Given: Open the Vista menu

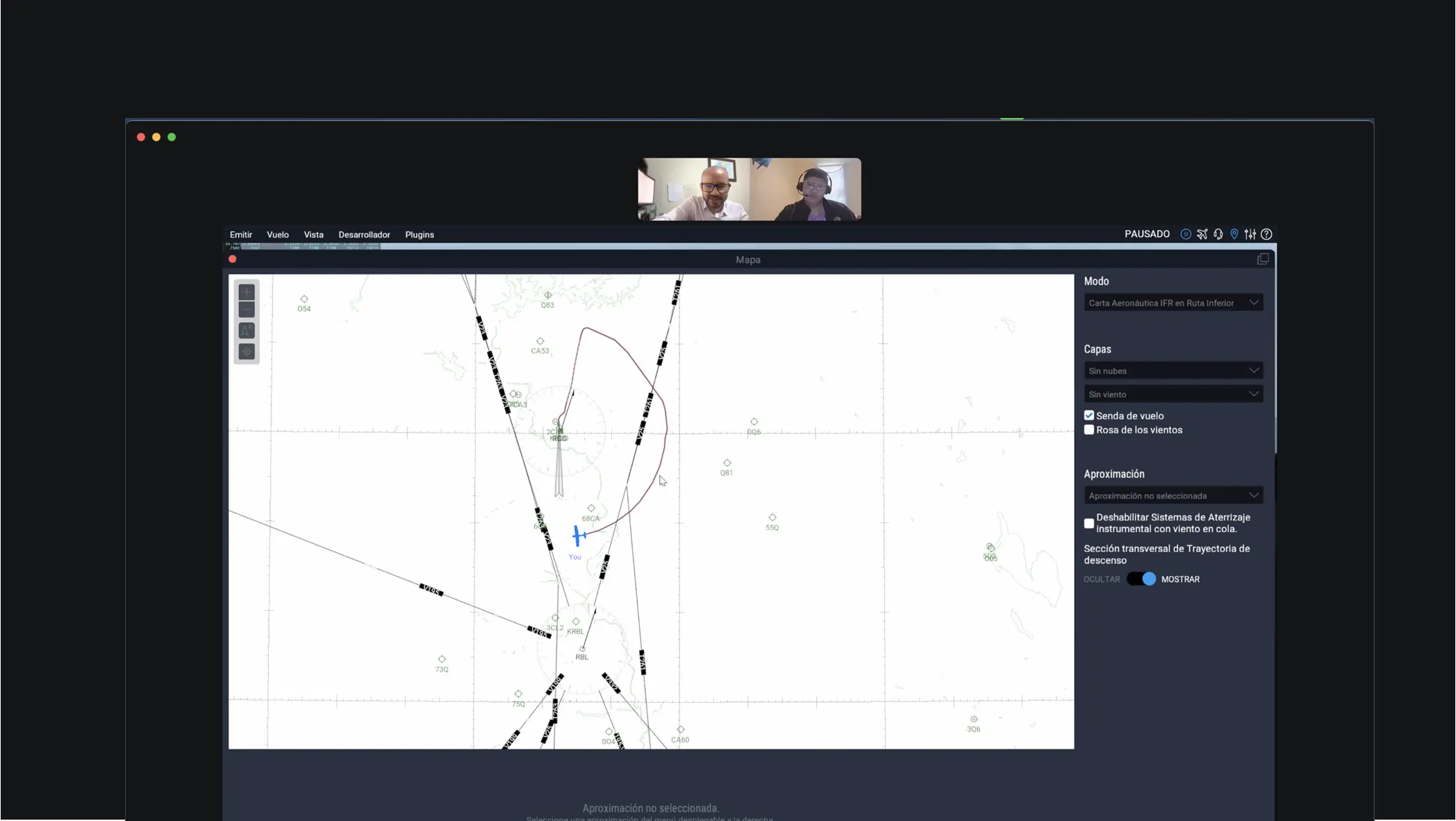Looking at the screenshot, I should point(313,235).
